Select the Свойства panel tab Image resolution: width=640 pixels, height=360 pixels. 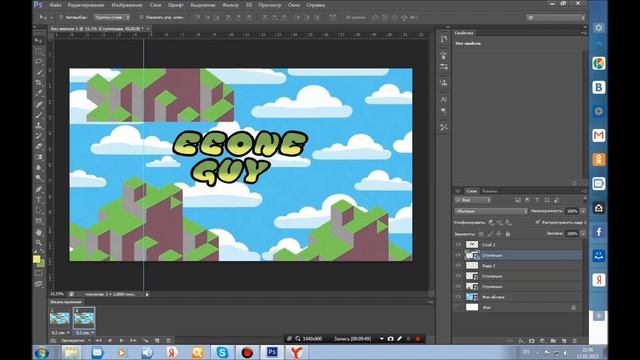(x=464, y=33)
